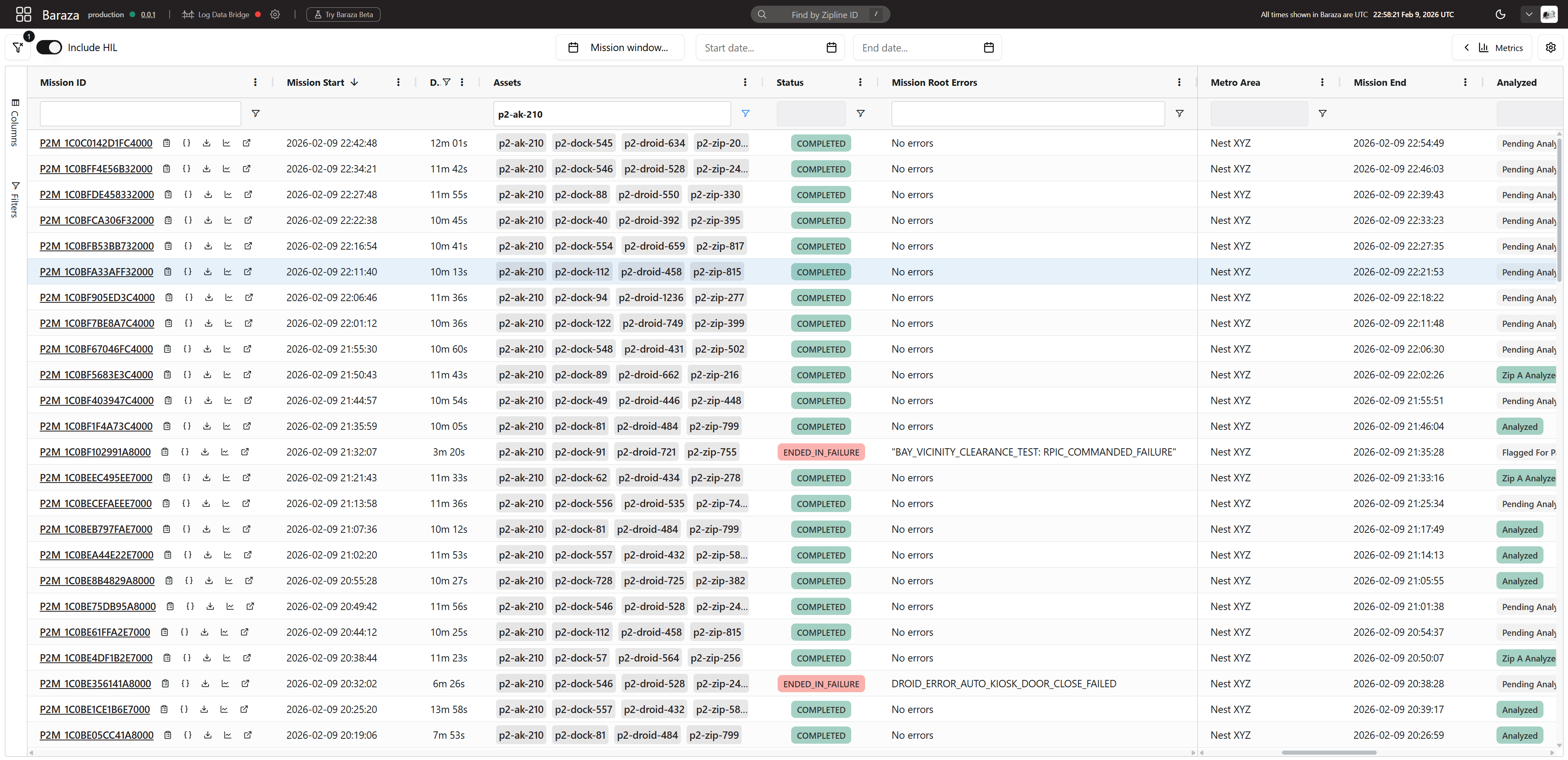
Task: Open the Assets column filter funnel icon
Action: pyautogui.click(x=745, y=114)
